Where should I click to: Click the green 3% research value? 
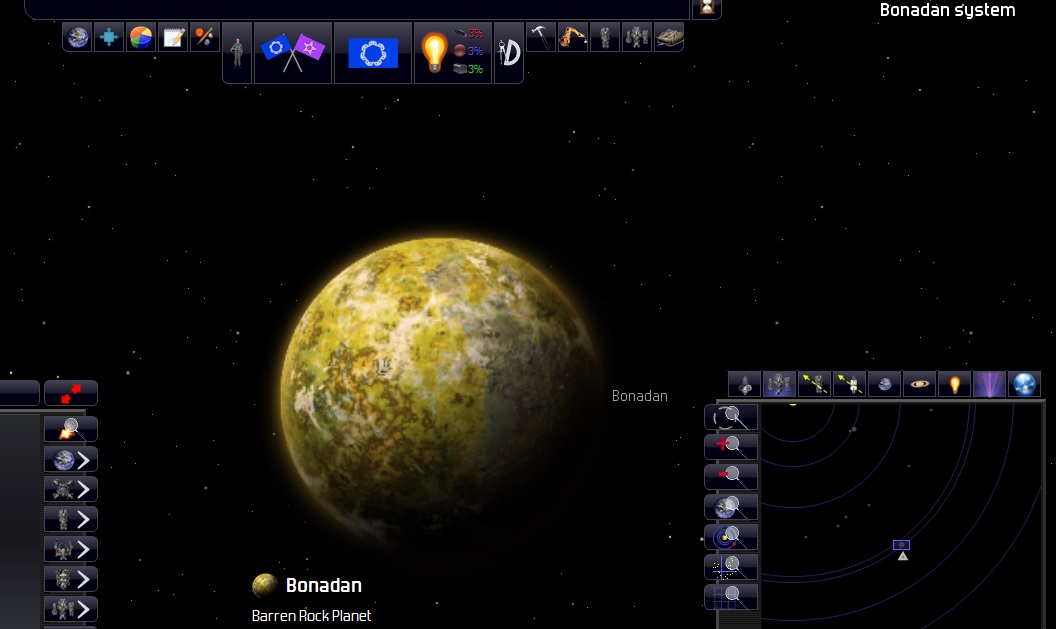pyautogui.click(x=475, y=69)
